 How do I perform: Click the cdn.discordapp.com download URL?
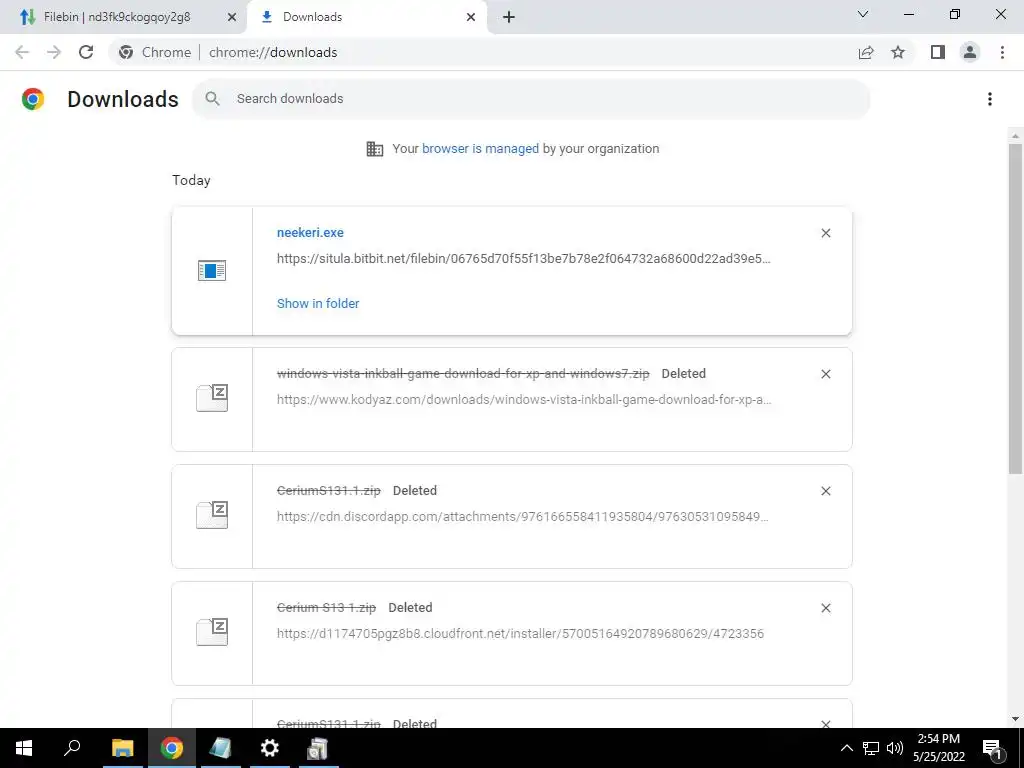point(522,517)
